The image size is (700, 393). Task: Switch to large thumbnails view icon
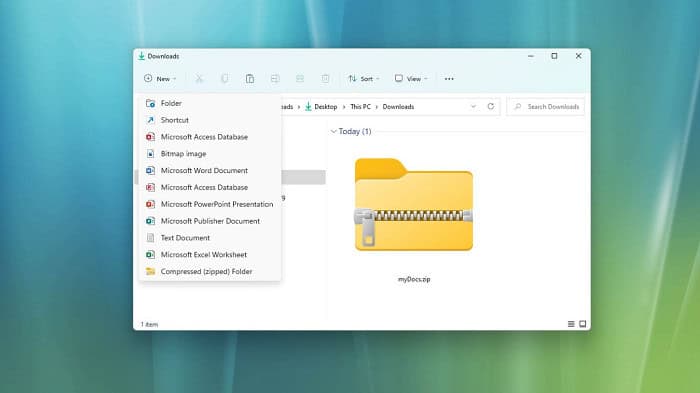tap(583, 324)
